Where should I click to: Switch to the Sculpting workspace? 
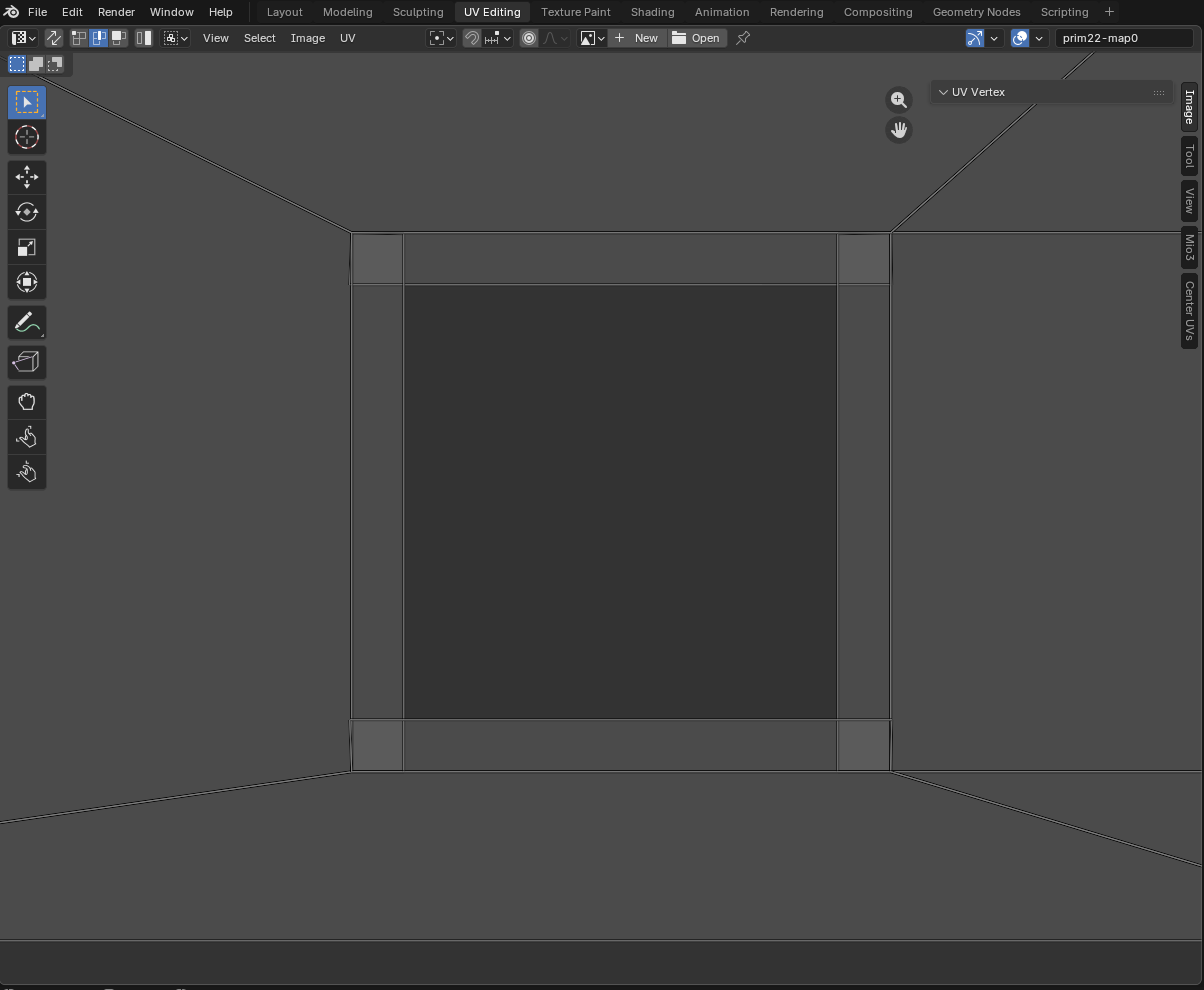[x=418, y=12]
